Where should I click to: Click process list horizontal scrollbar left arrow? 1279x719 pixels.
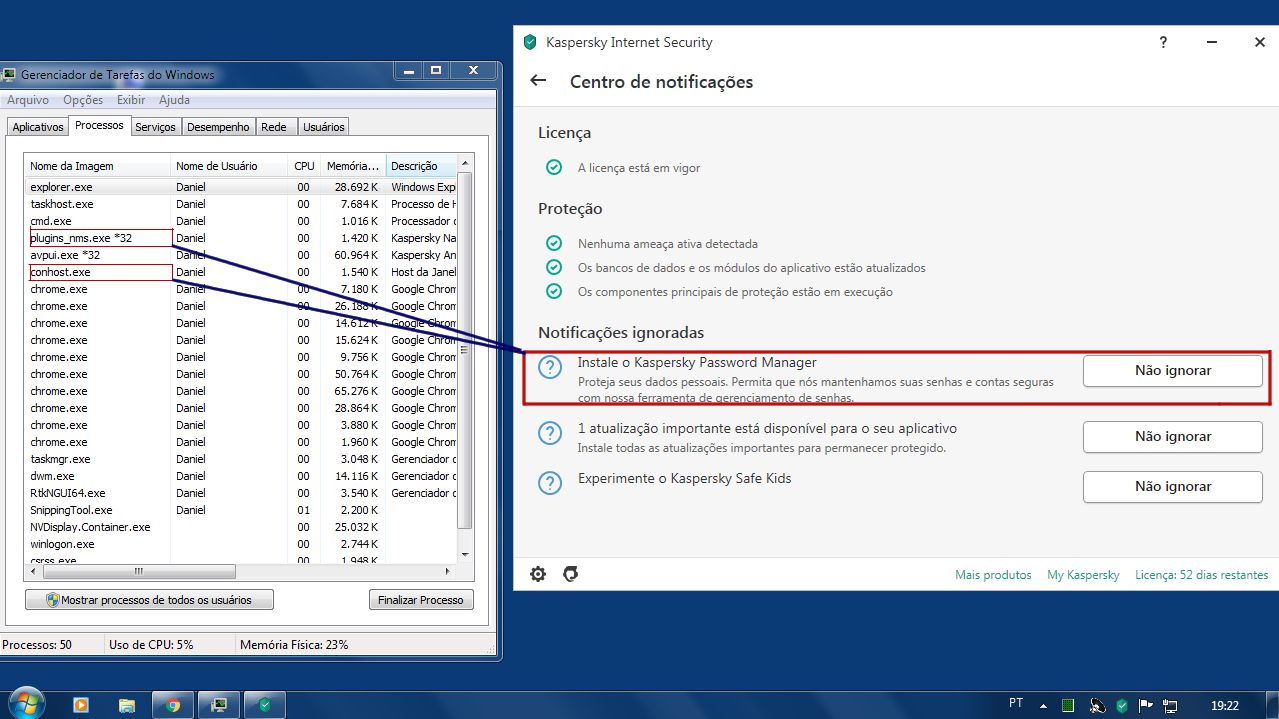click(35, 571)
